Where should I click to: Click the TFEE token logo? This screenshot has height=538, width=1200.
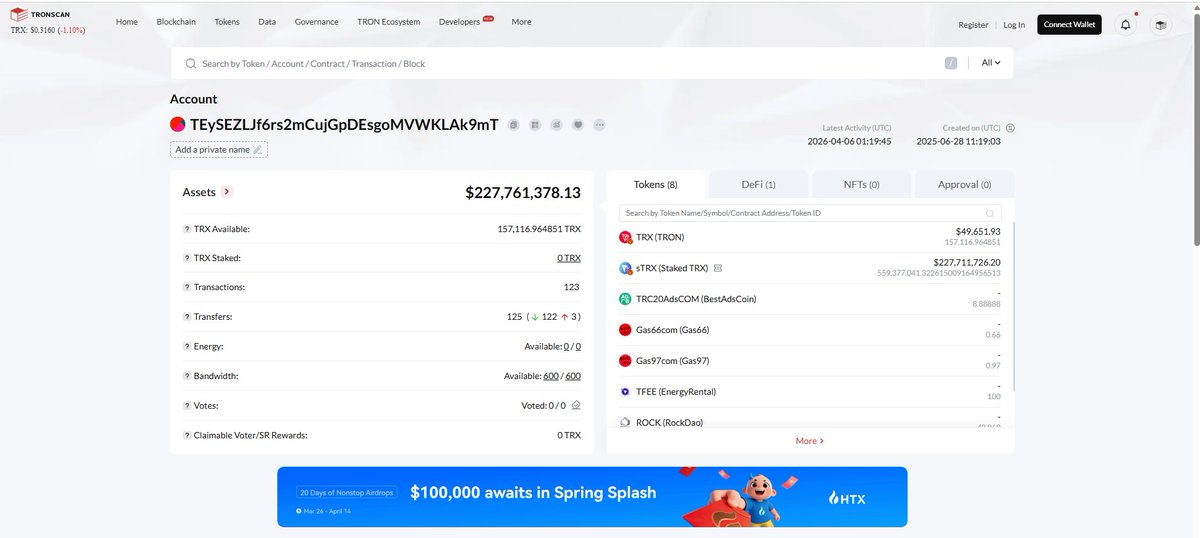click(626, 392)
